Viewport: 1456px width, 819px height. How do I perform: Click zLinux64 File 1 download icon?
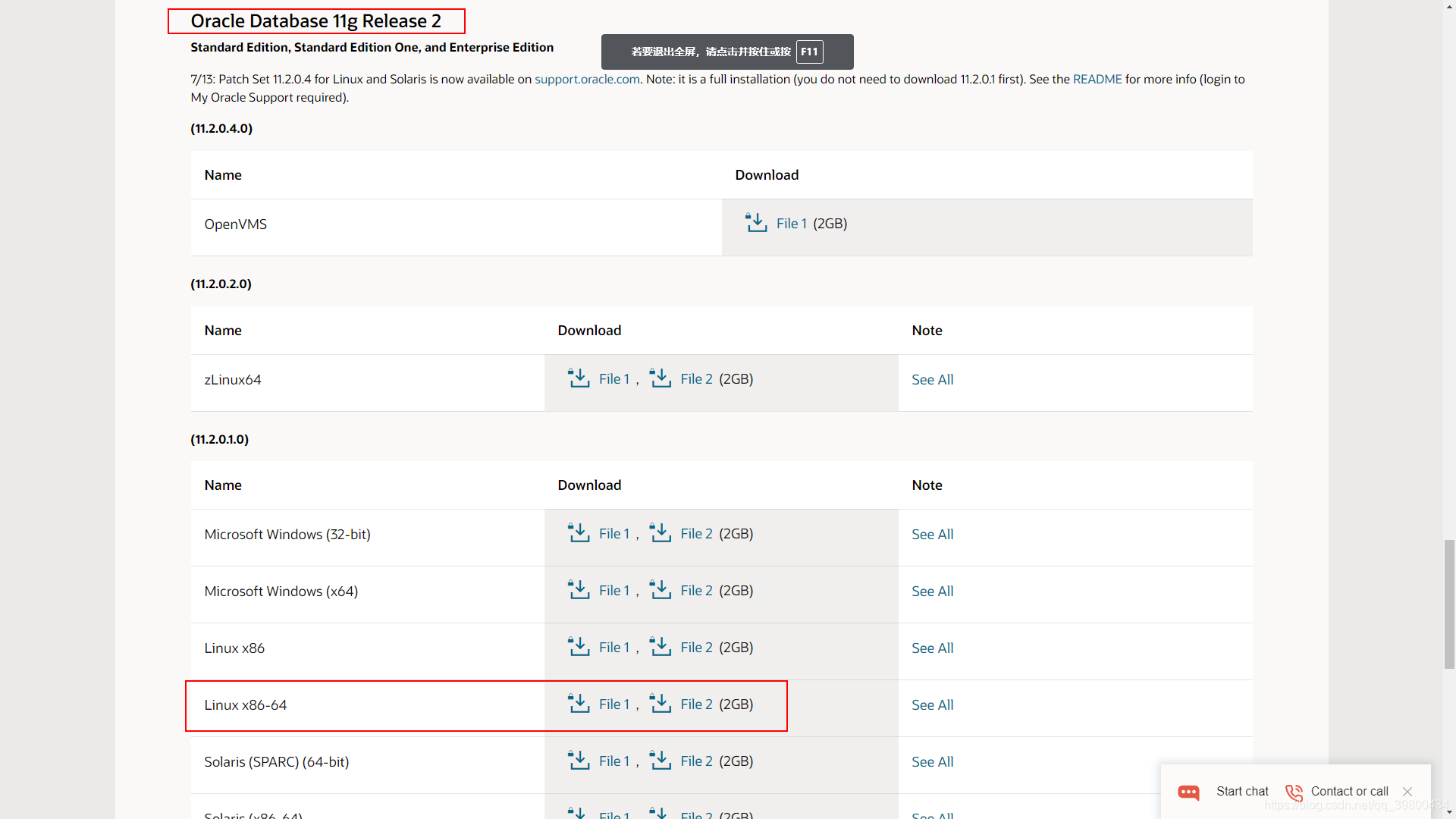[579, 378]
